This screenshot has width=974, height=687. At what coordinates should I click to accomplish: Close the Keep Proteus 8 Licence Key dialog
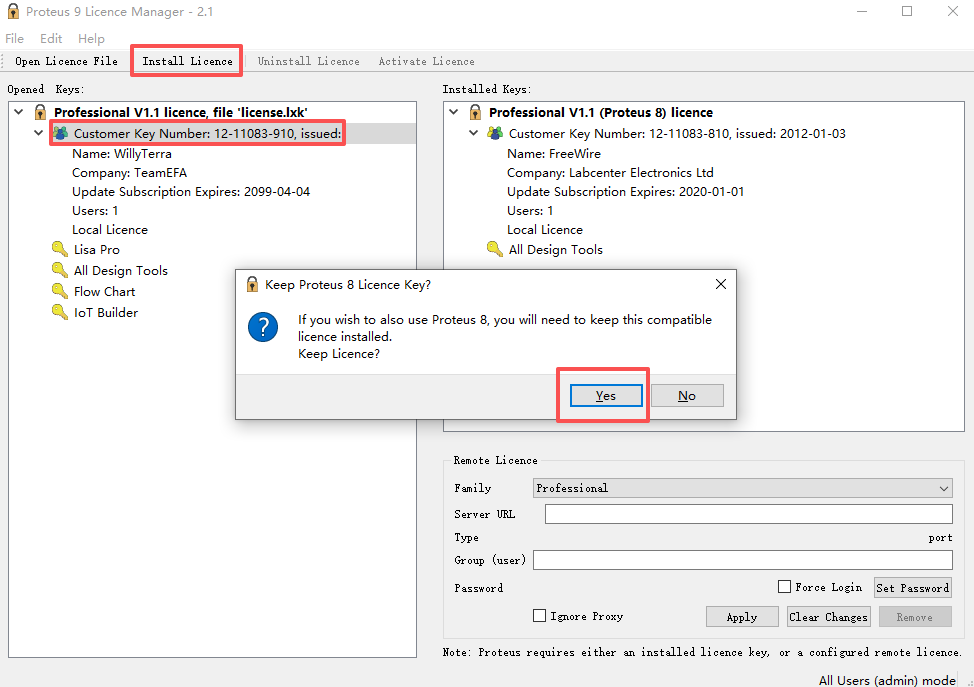(721, 284)
